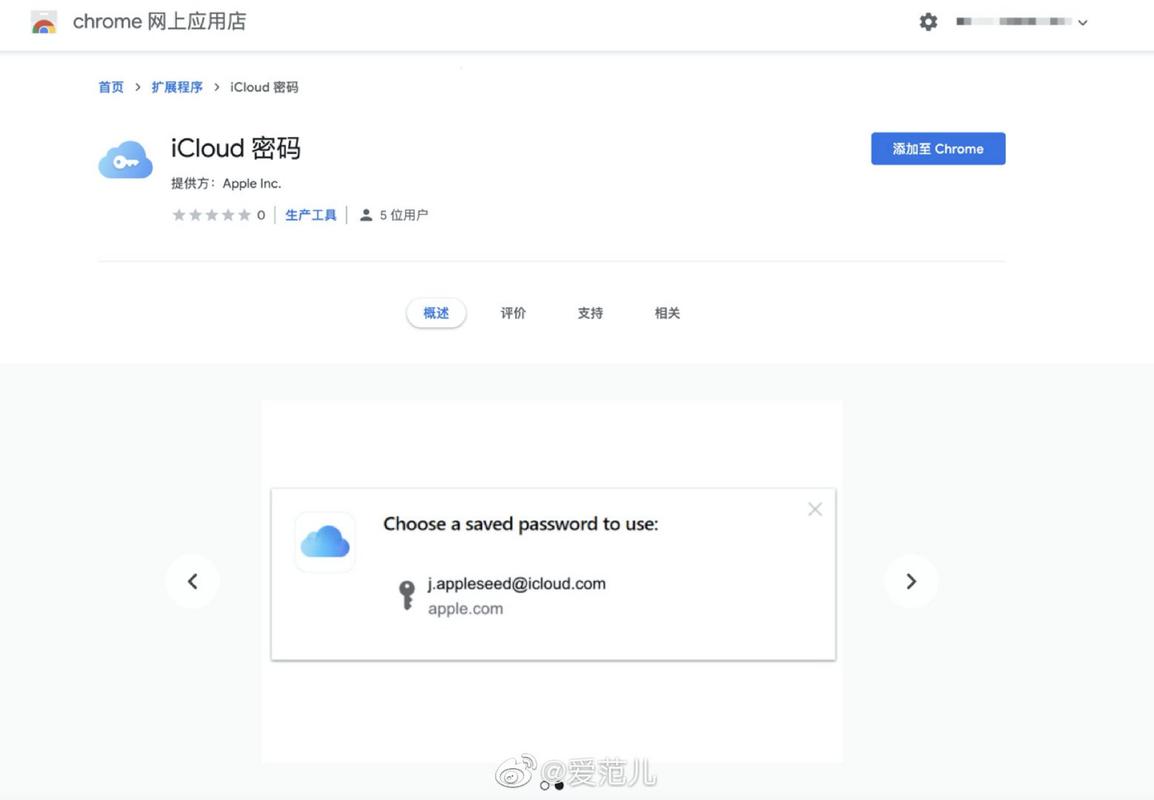The image size is (1154, 800).
Task: Click the Apple Inc. provider text
Action: 252,183
